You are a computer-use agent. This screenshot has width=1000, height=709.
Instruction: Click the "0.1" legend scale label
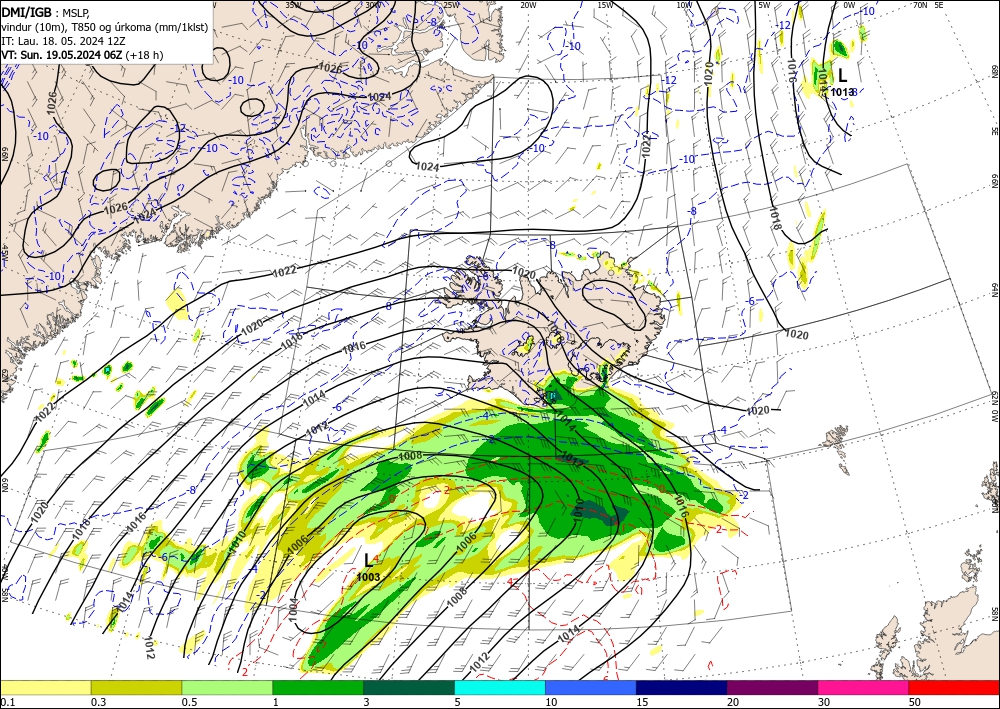(6, 702)
